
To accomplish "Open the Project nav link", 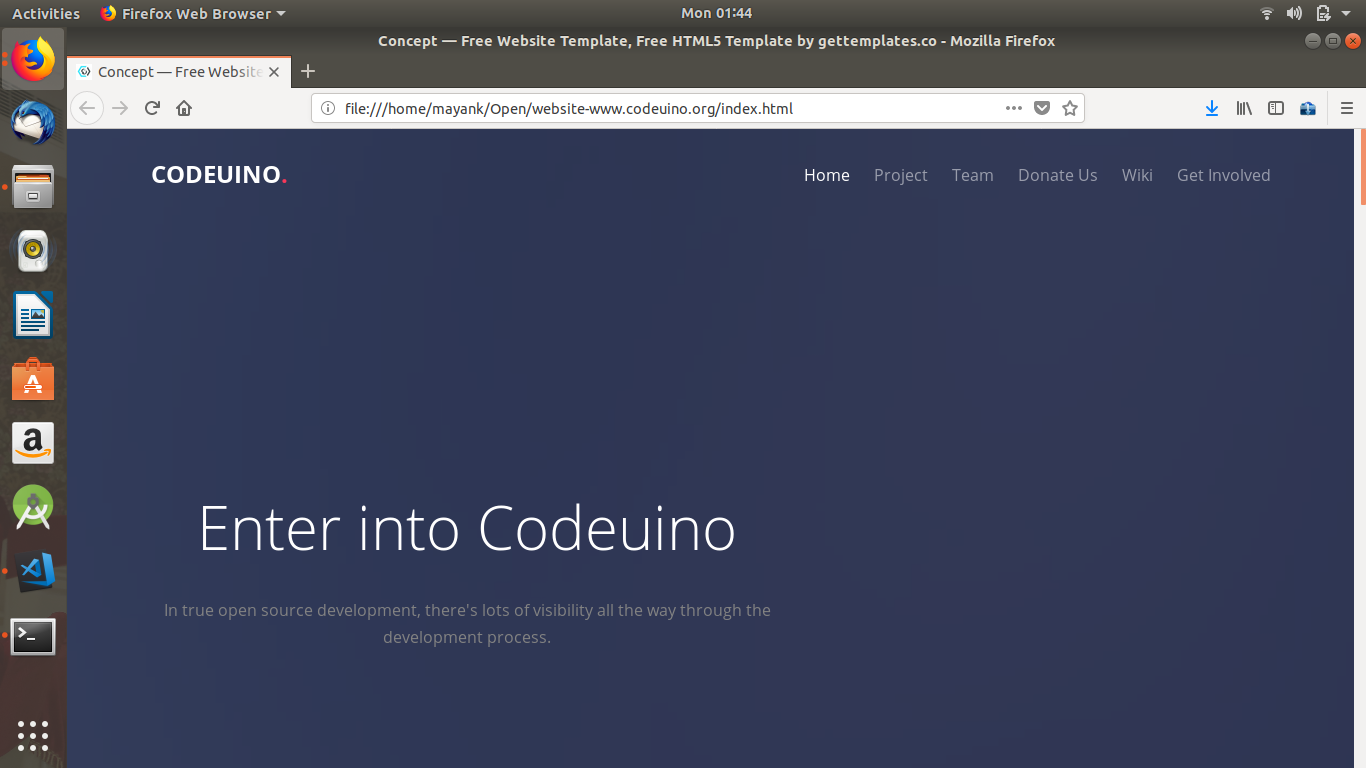I will point(901,175).
